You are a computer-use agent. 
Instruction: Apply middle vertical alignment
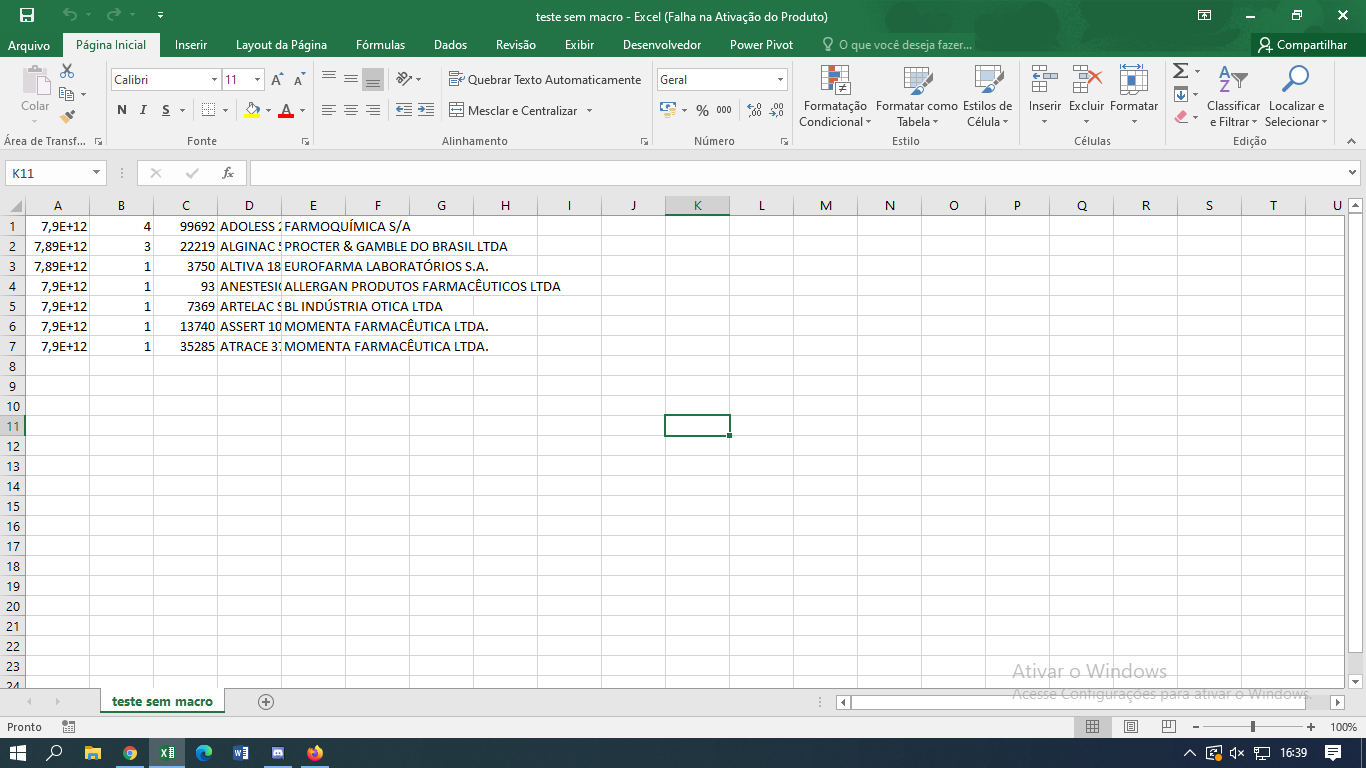click(x=351, y=79)
